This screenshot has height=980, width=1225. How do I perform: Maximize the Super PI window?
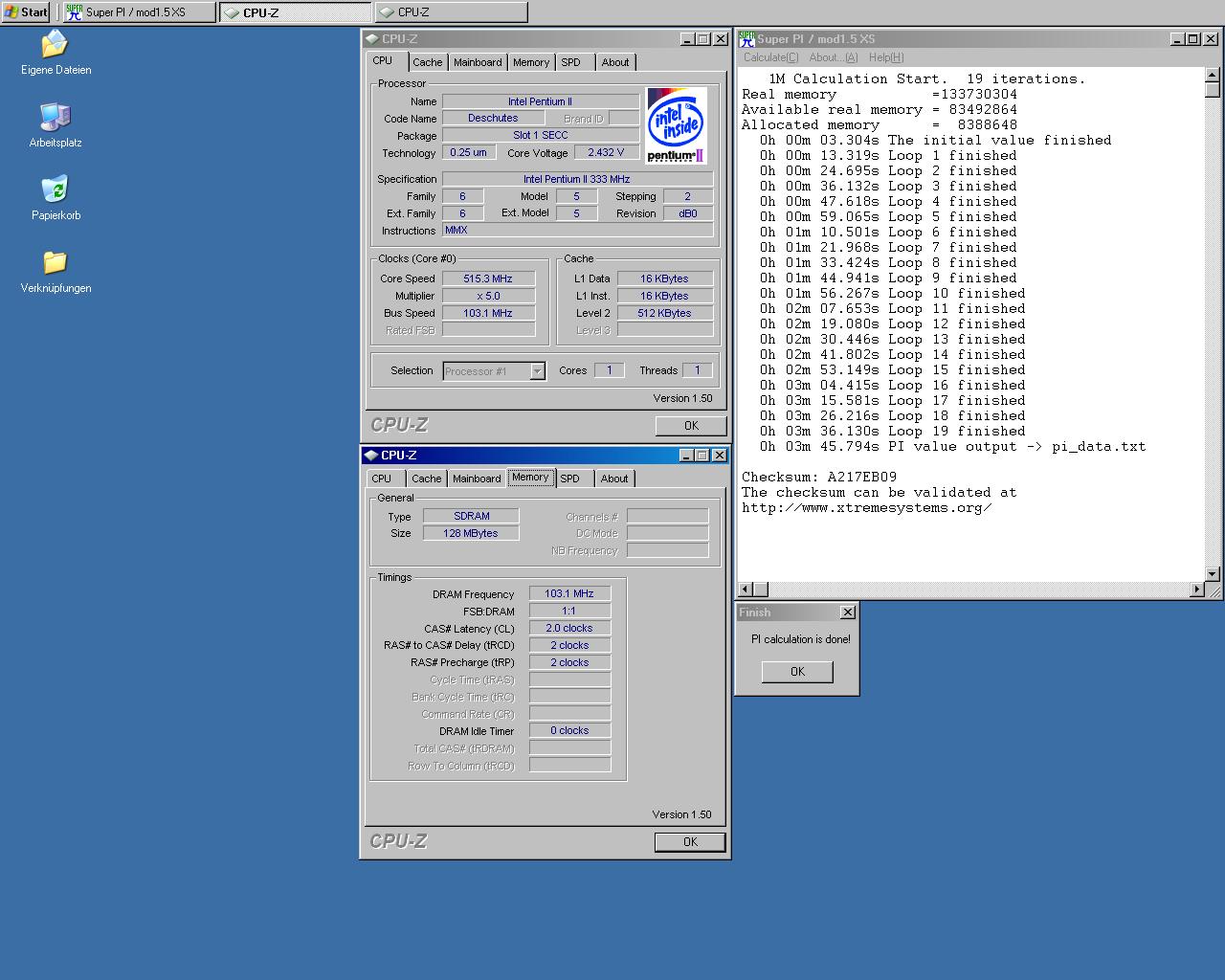click(x=1192, y=39)
